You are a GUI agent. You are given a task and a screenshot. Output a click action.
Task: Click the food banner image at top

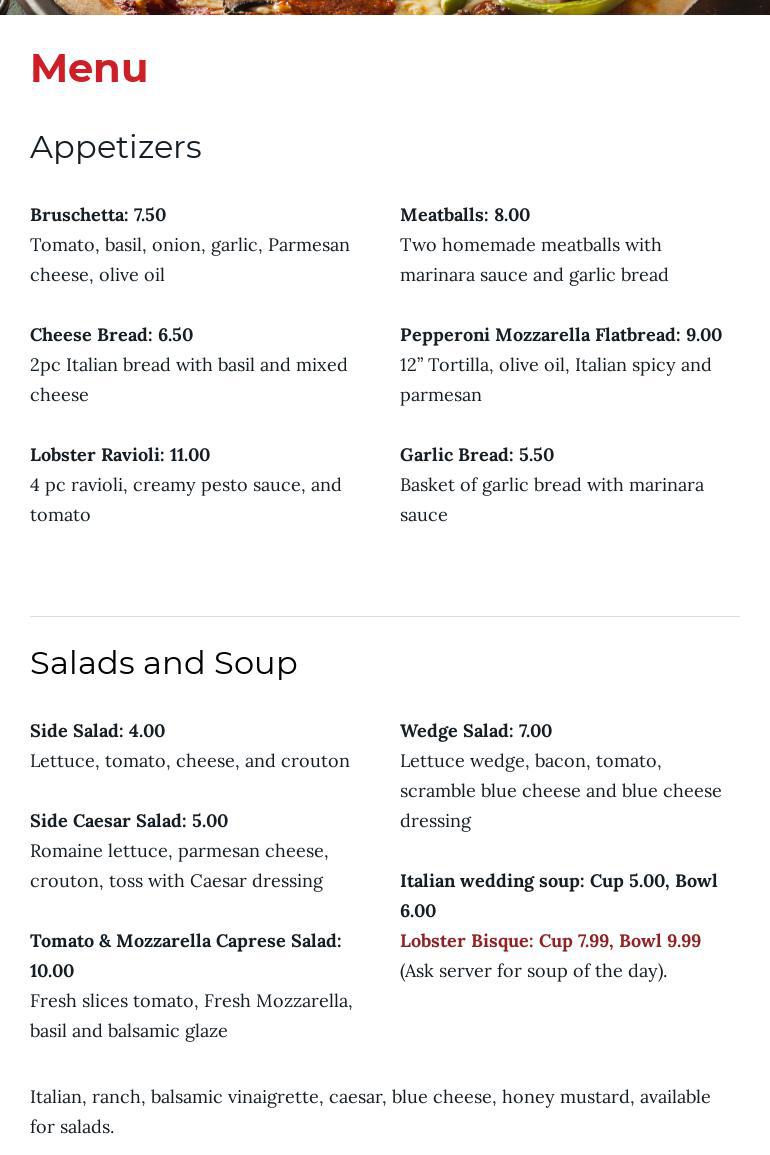click(385, 6)
